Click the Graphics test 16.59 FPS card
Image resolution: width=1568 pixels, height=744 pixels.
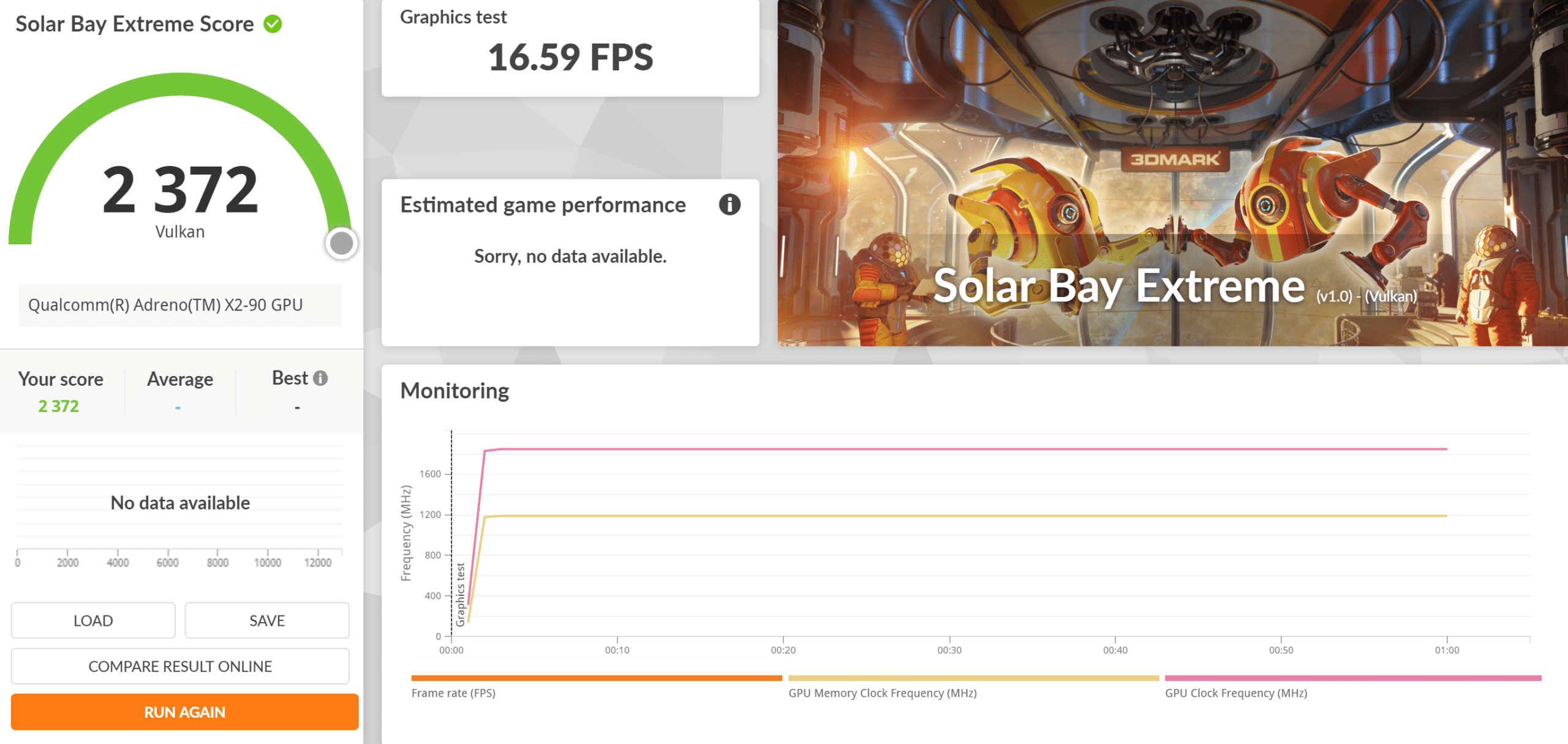click(x=570, y=48)
